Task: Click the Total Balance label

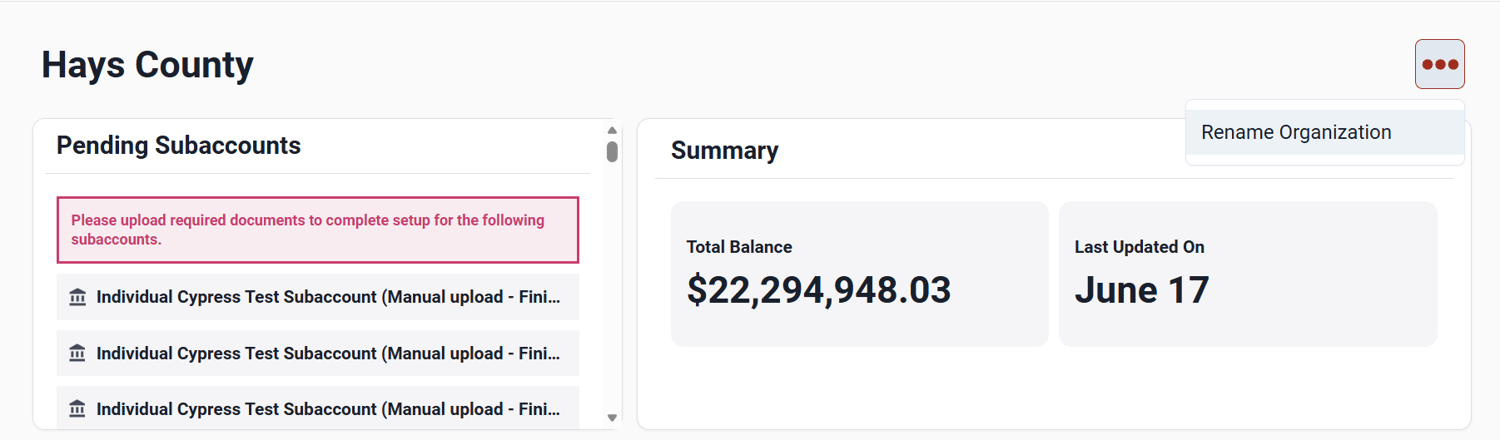Action: 739,247
